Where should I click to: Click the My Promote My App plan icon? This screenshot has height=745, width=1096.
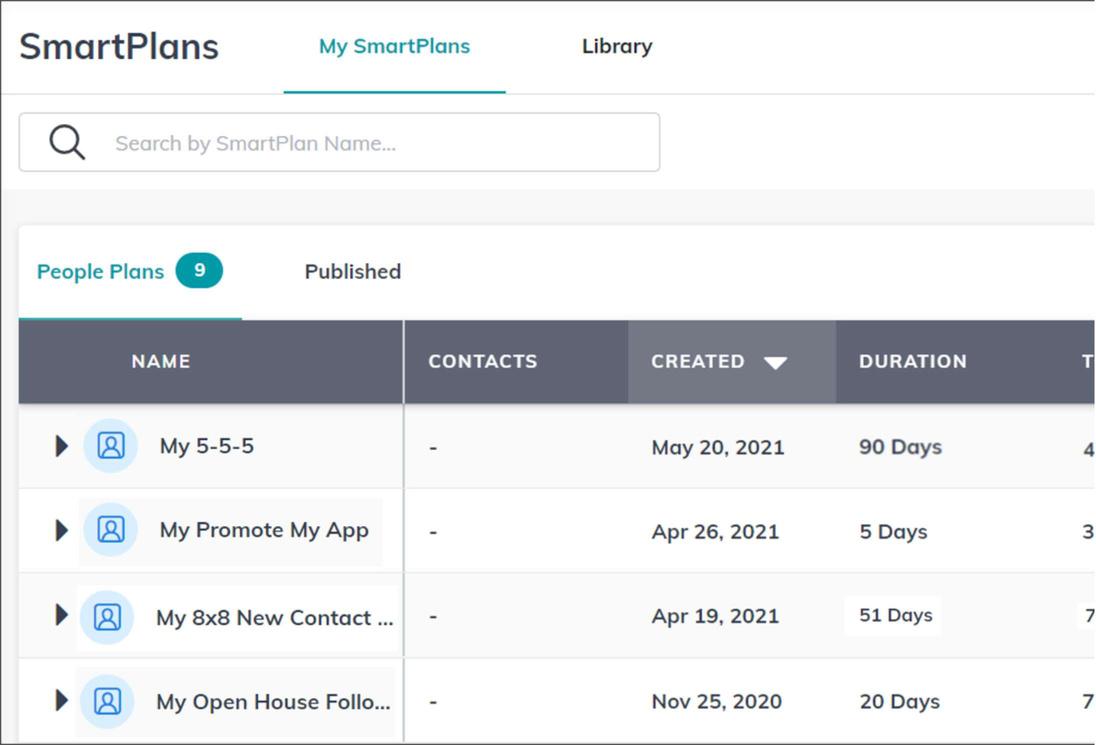[x=110, y=530]
